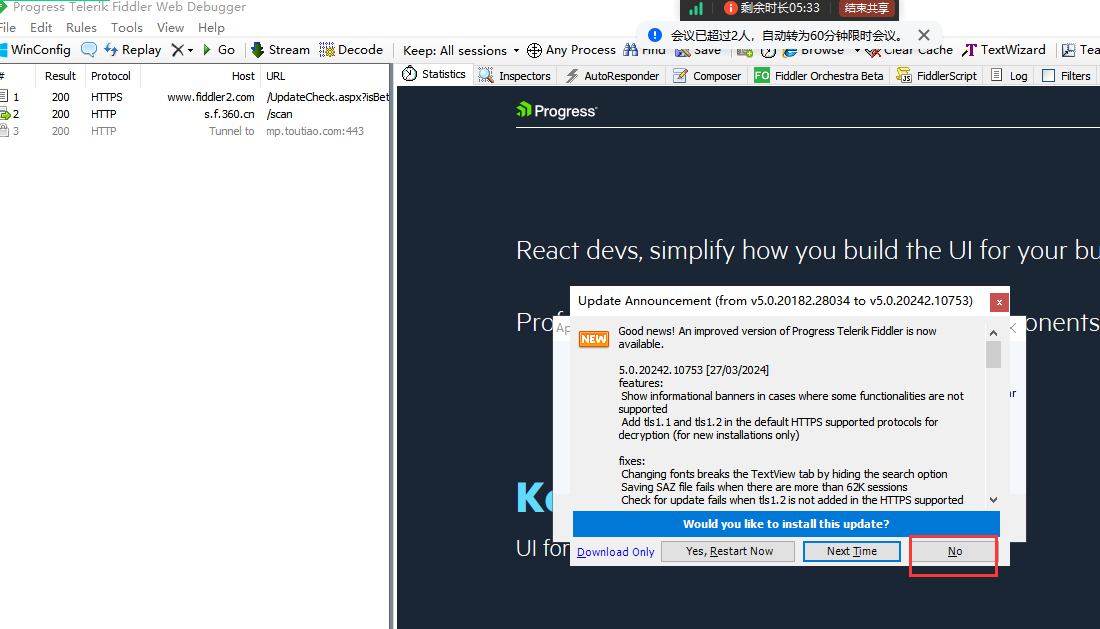This screenshot has width=1100, height=629.
Task: Click No in the update dialog
Action: tap(955, 551)
